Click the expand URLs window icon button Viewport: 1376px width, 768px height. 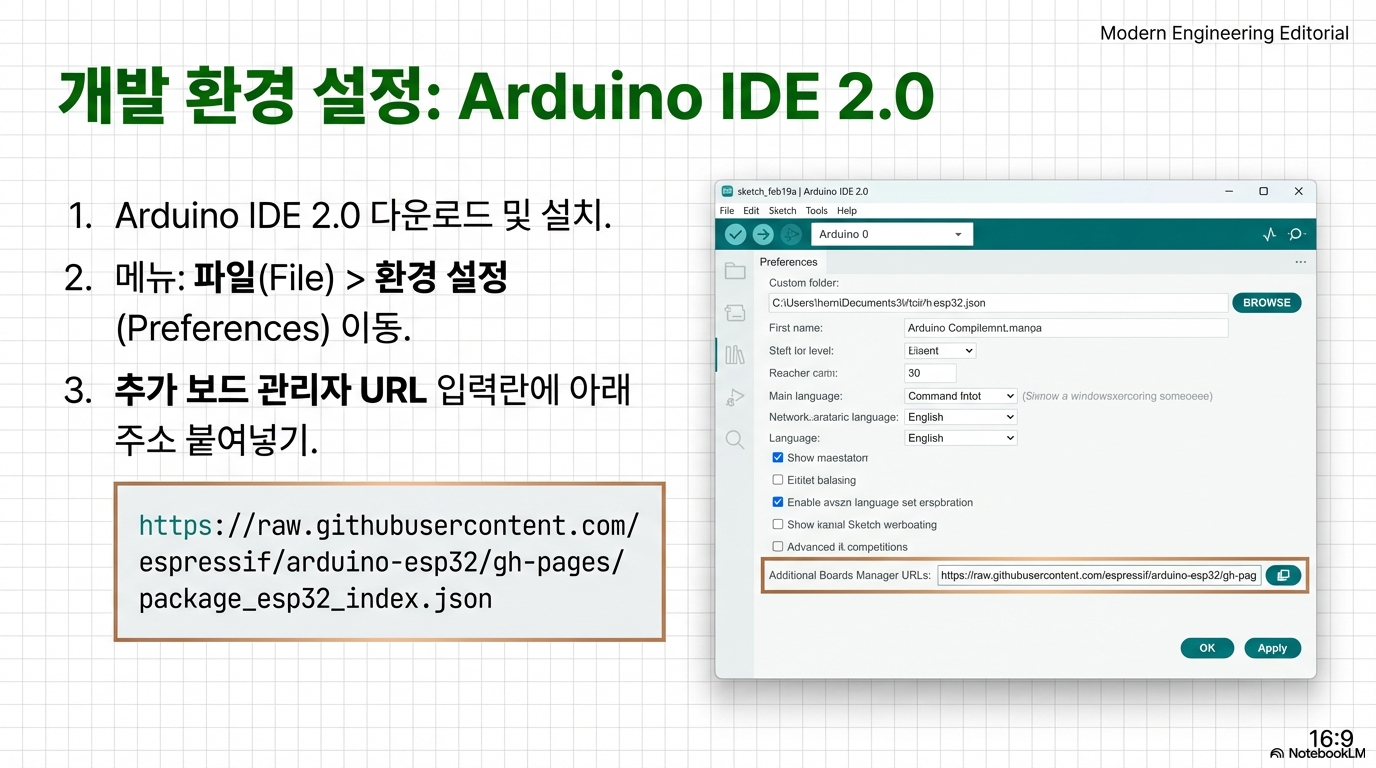point(1283,575)
